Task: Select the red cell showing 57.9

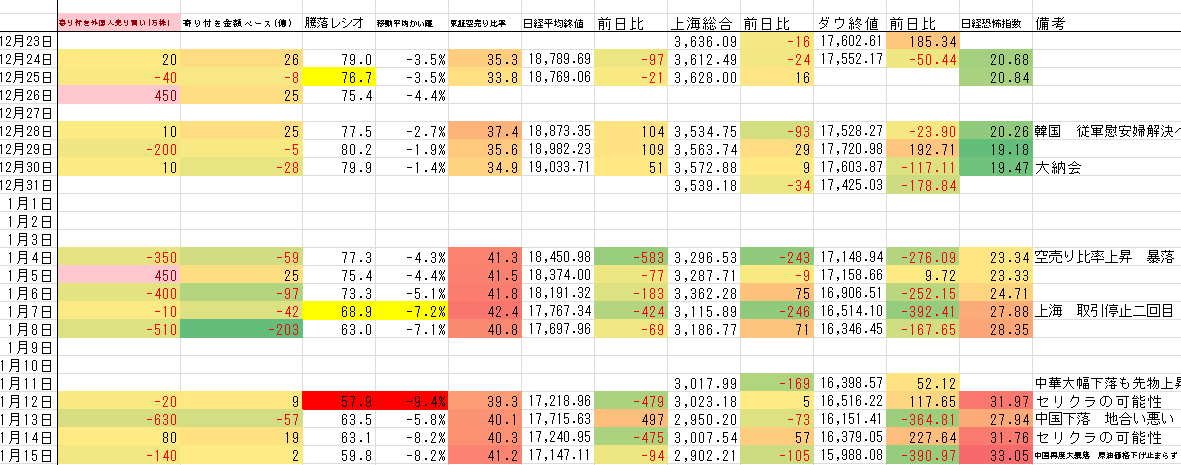Action: 340,401
